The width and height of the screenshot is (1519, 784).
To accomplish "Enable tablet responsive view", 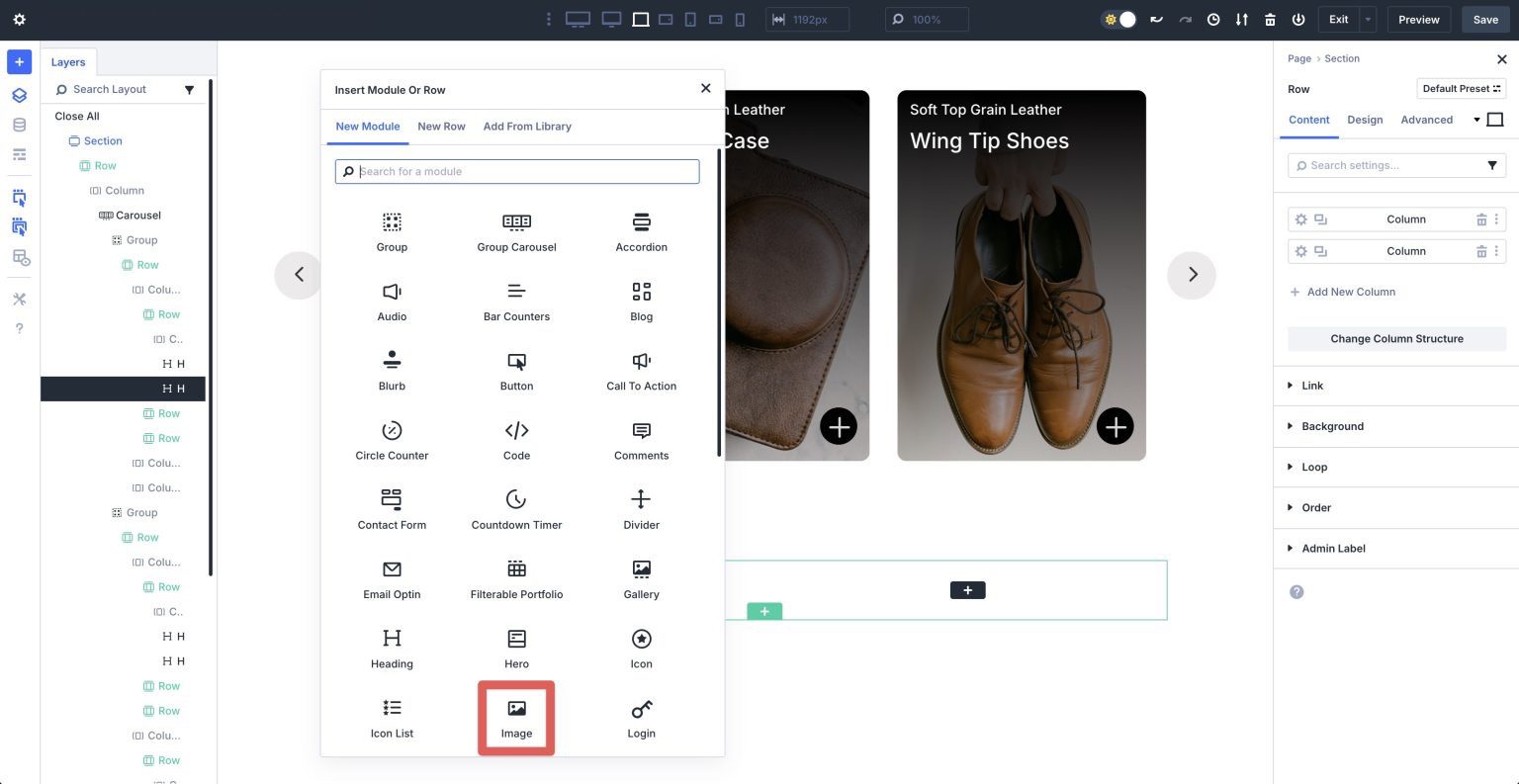I will pos(689,19).
